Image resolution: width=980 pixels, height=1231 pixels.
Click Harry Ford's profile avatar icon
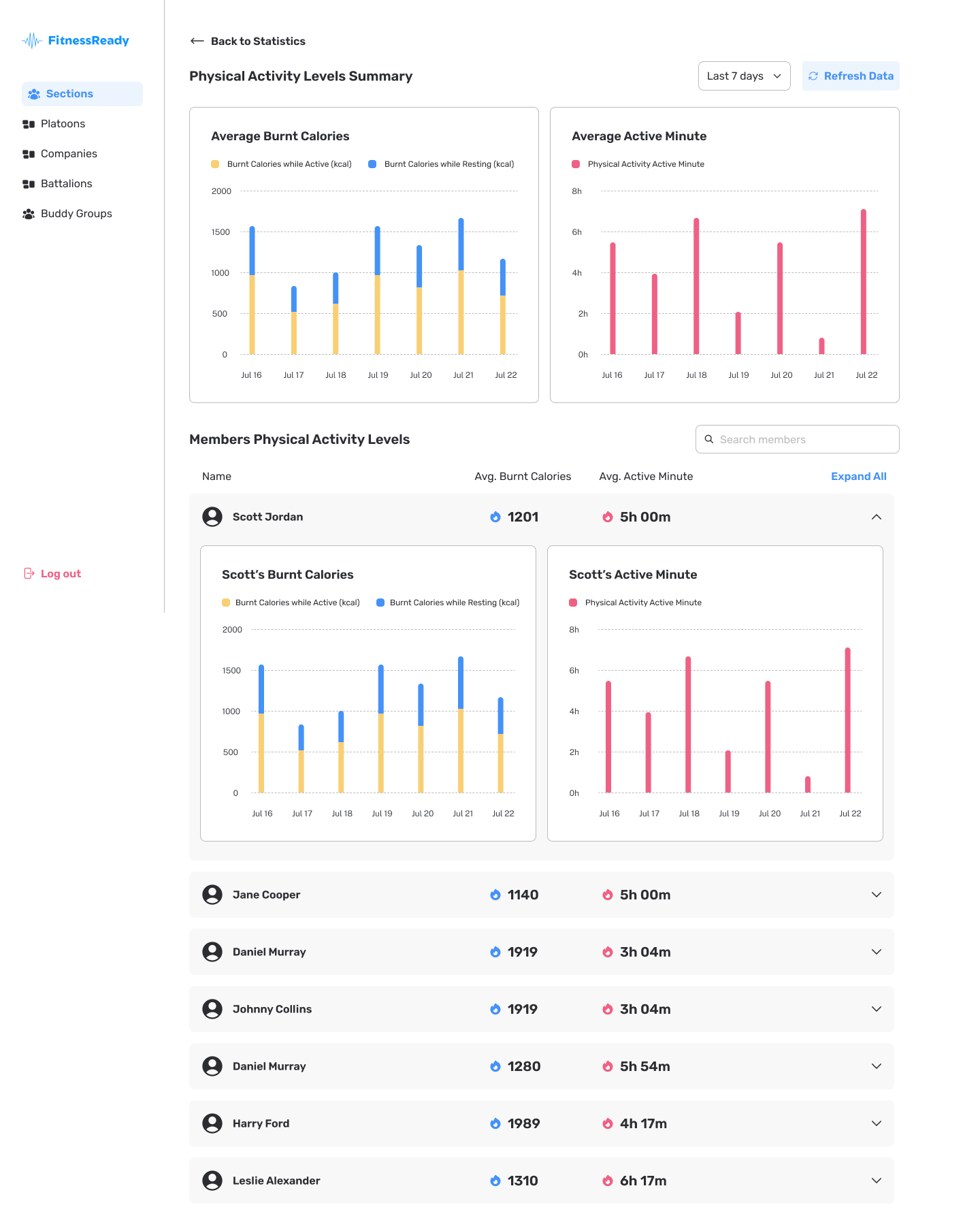tap(212, 1123)
